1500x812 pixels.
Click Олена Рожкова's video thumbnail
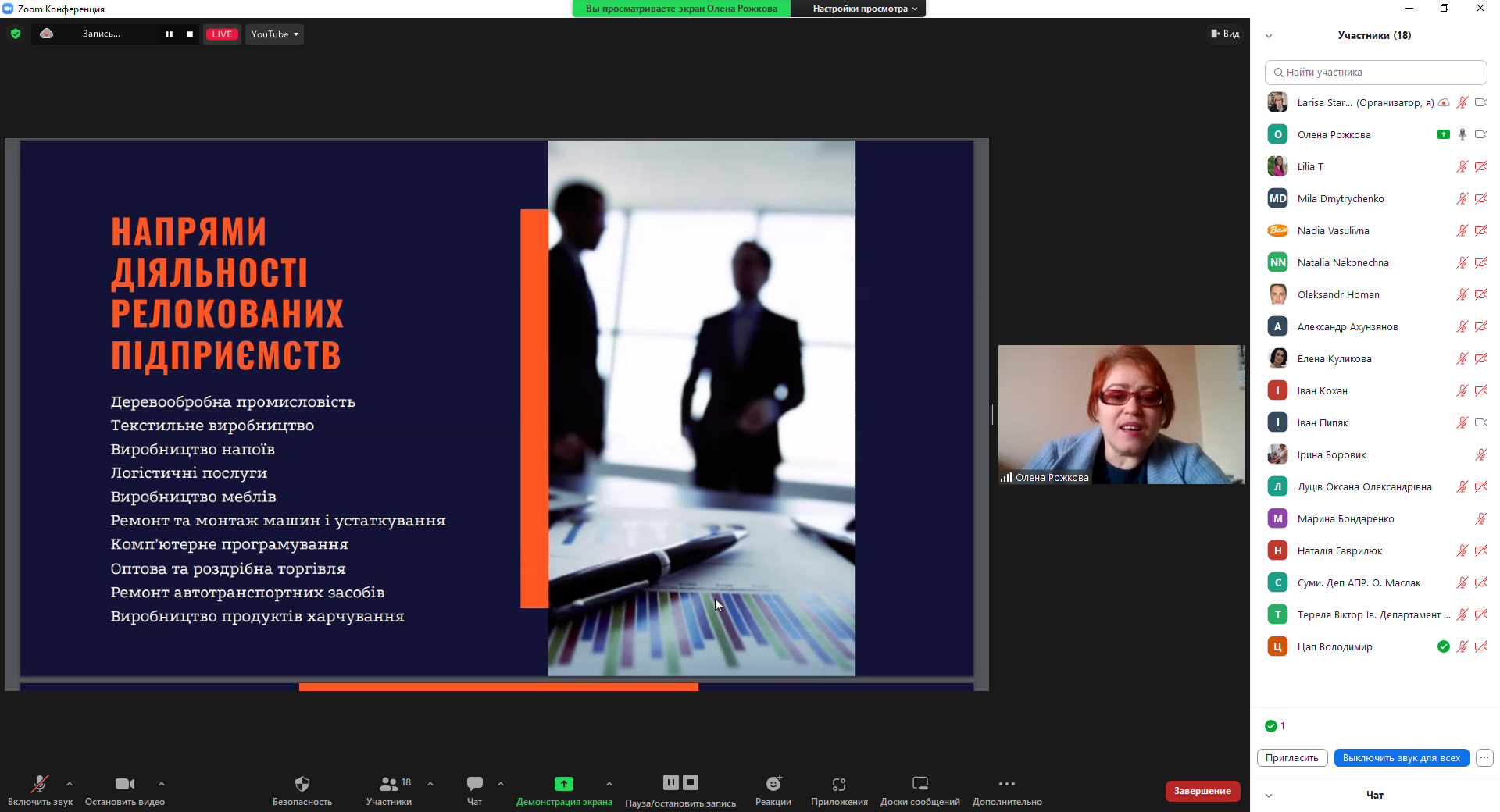(1121, 415)
